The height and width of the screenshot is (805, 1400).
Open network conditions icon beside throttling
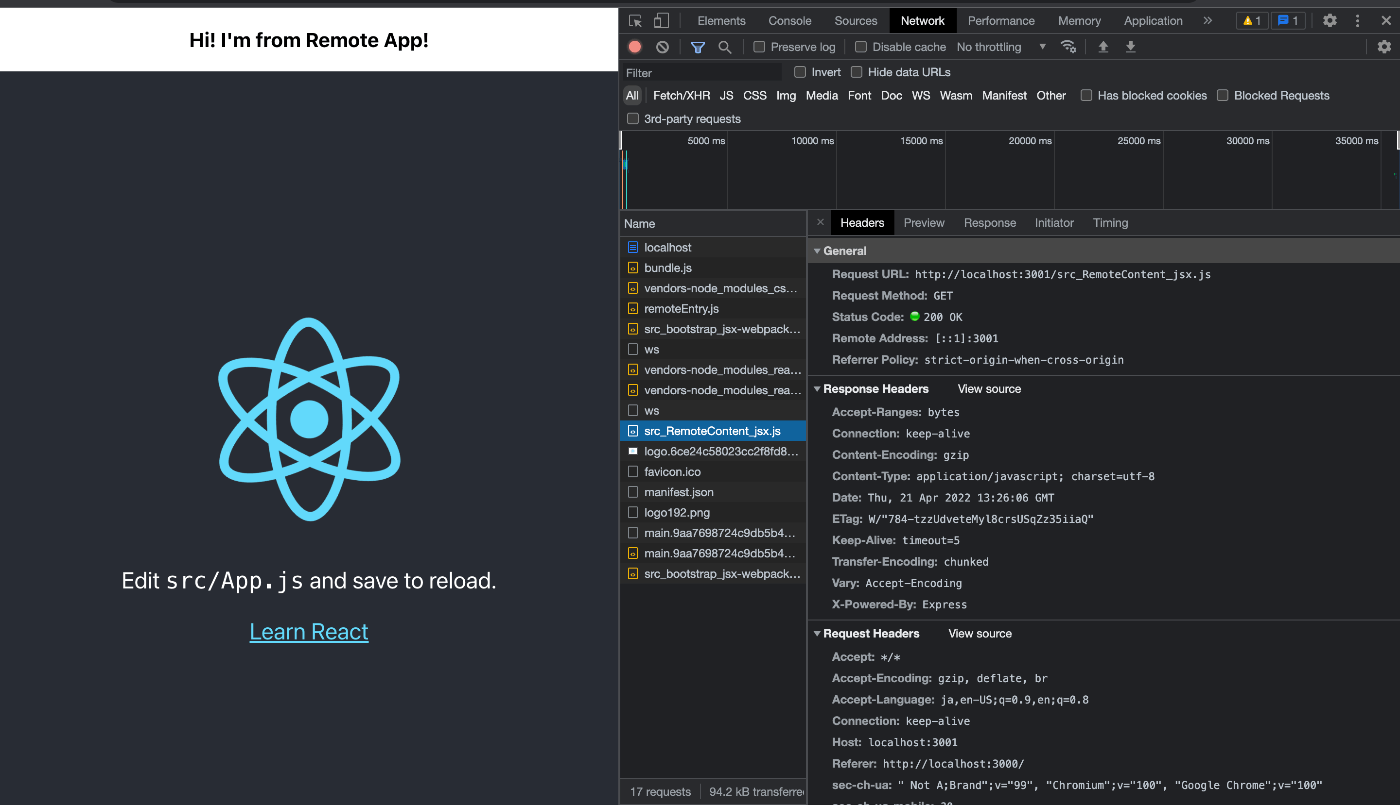[x=1068, y=47]
